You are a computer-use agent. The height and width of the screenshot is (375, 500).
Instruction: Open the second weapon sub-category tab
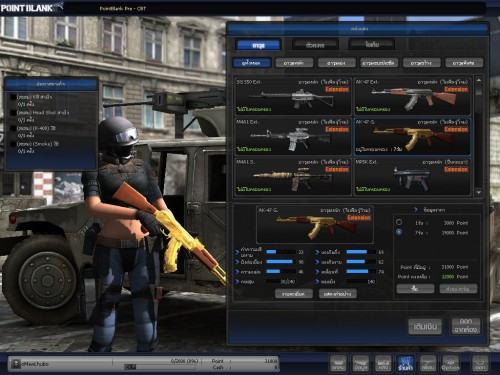[x=294, y=63]
